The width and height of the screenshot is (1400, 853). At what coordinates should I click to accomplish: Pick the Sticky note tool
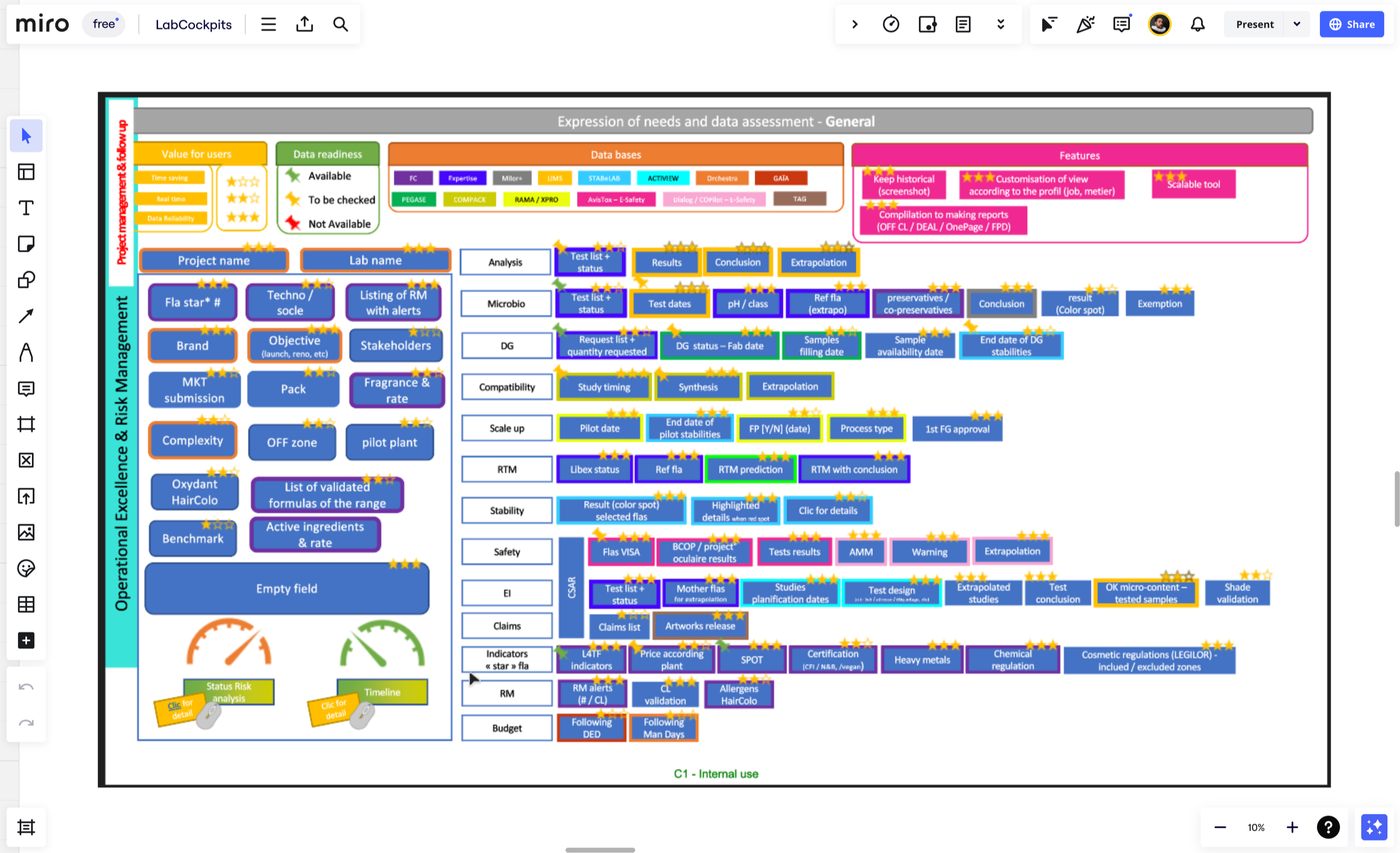point(26,244)
